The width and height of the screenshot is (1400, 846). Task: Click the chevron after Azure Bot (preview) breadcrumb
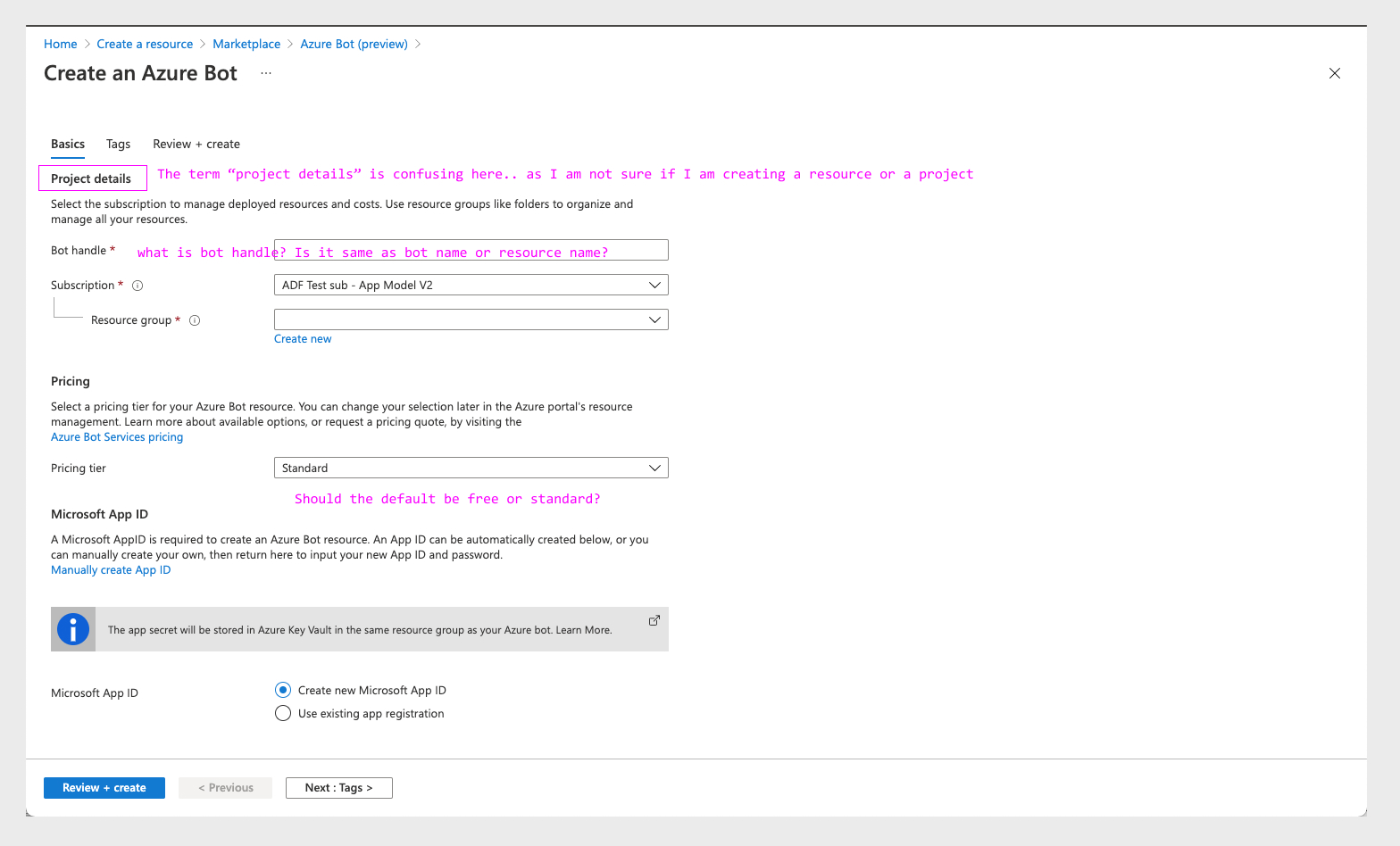click(417, 44)
